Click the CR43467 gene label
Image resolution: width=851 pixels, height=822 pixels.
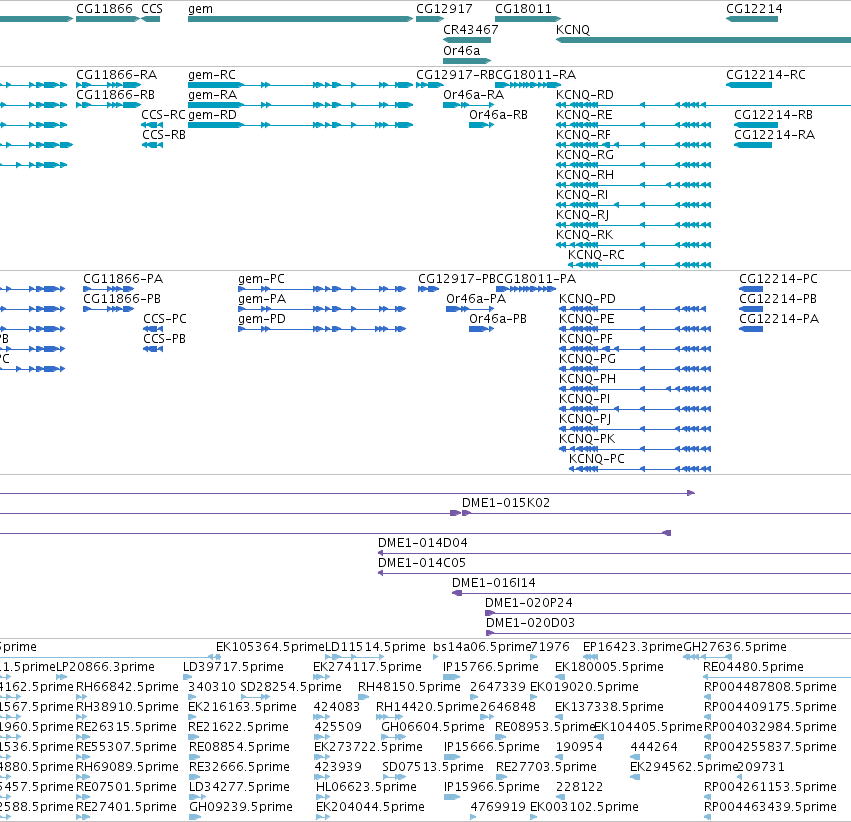click(x=471, y=29)
